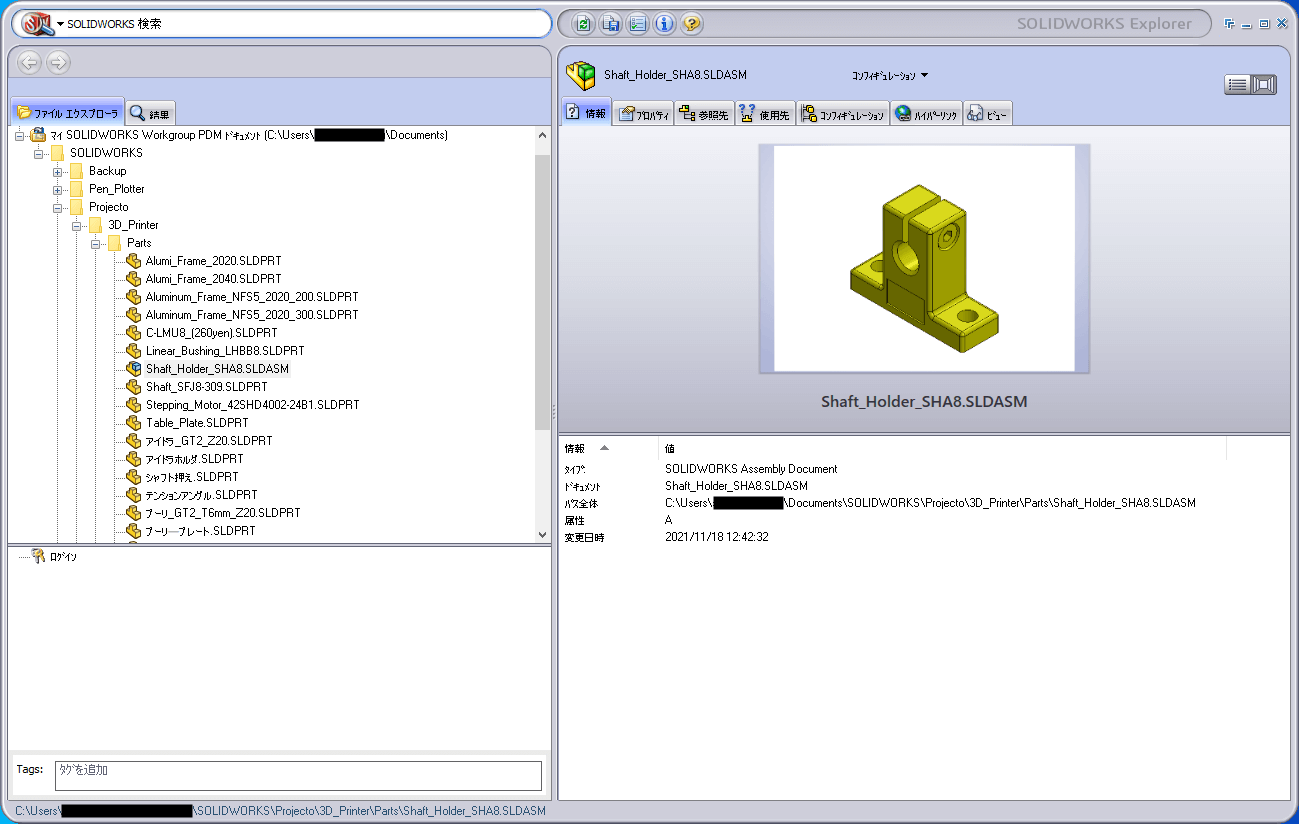Select the ファイル エクスプローラ sidebar tab
The height and width of the screenshot is (824, 1299).
tap(66, 113)
